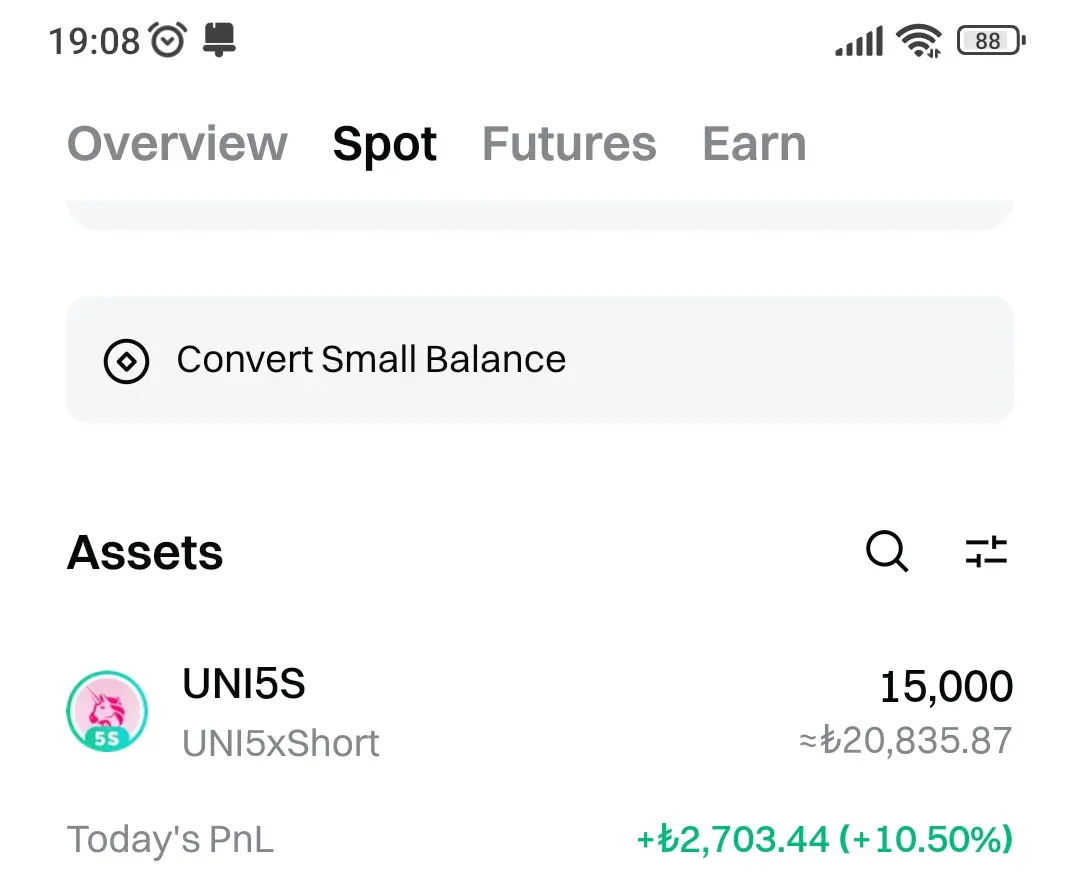Tap the battery level indicator

[990, 41]
